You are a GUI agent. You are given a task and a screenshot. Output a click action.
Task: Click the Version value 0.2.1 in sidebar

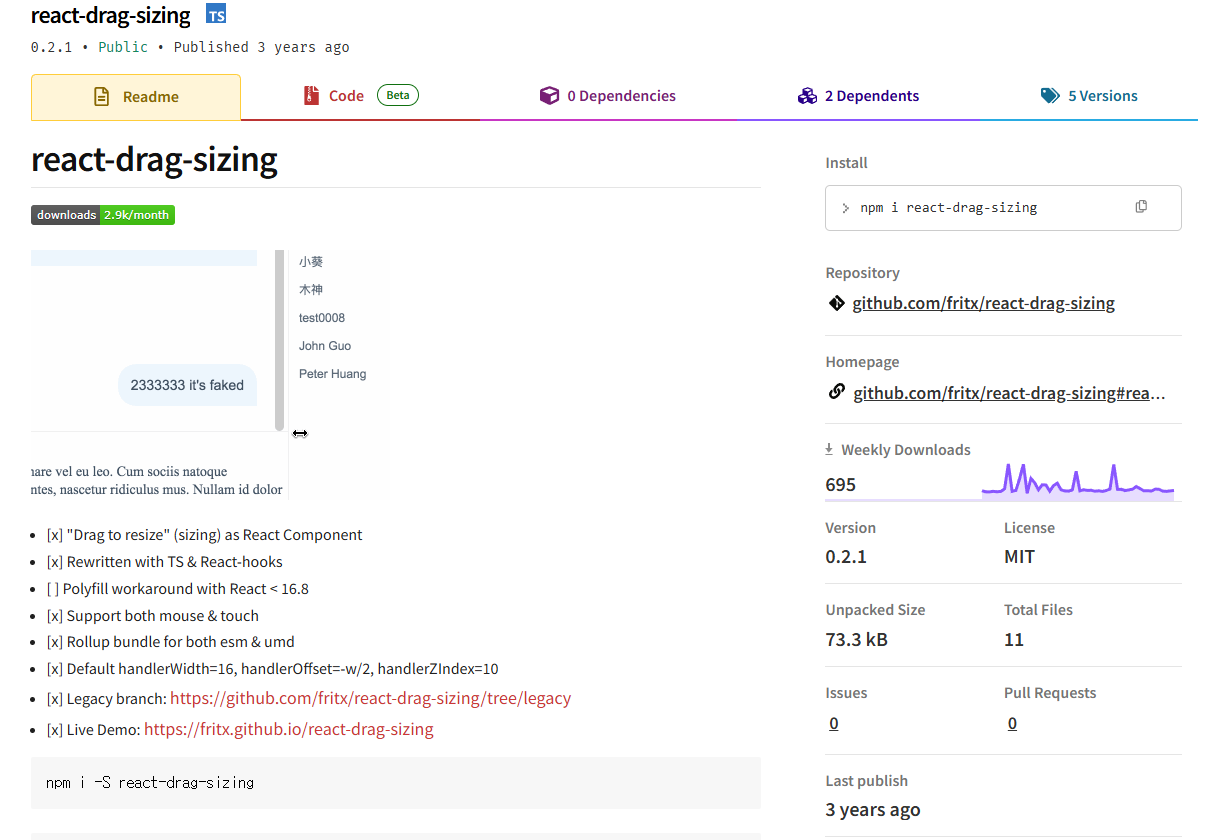[x=846, y=557]
